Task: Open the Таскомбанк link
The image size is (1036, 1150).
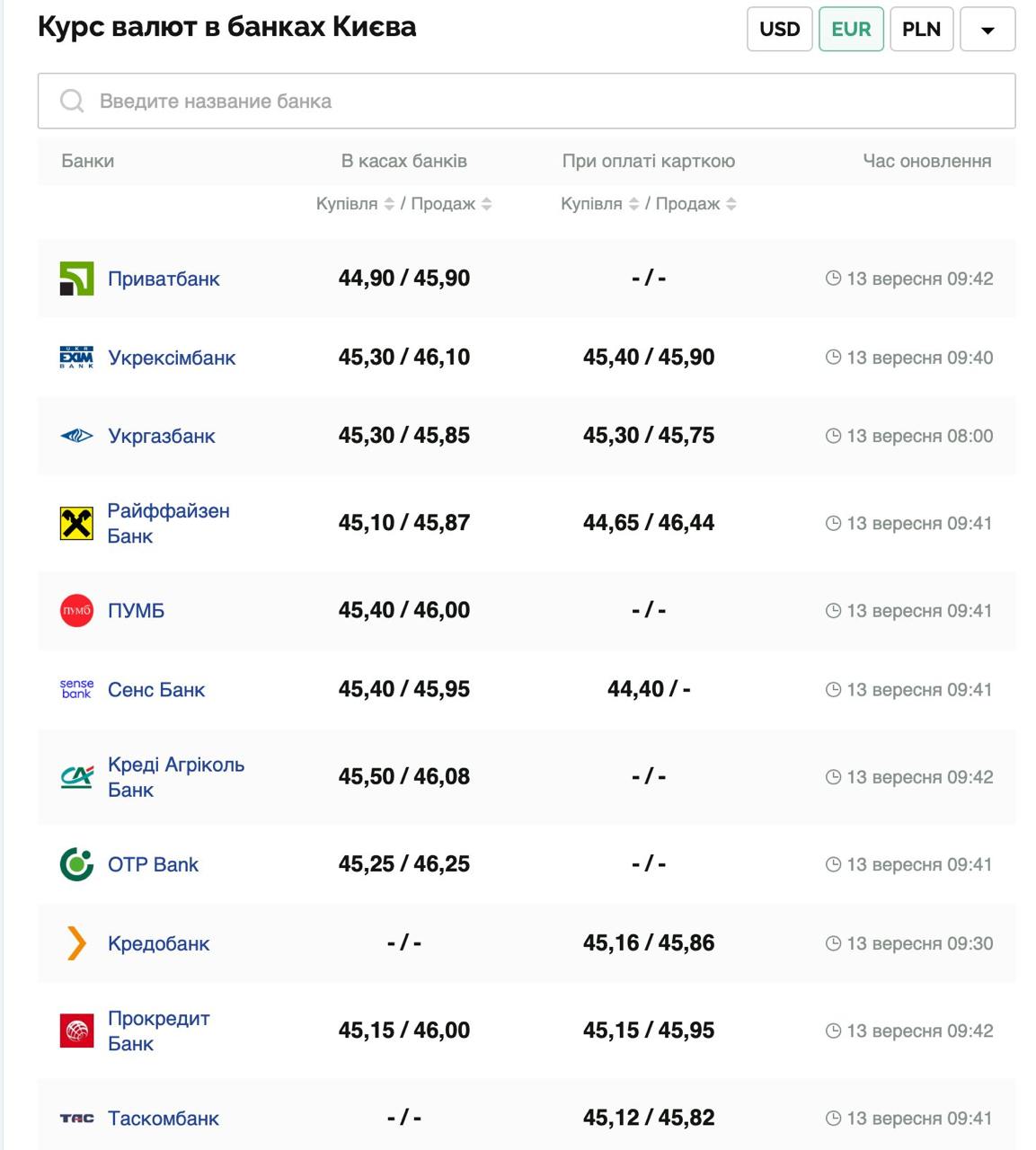Action: coord(164,1119)
